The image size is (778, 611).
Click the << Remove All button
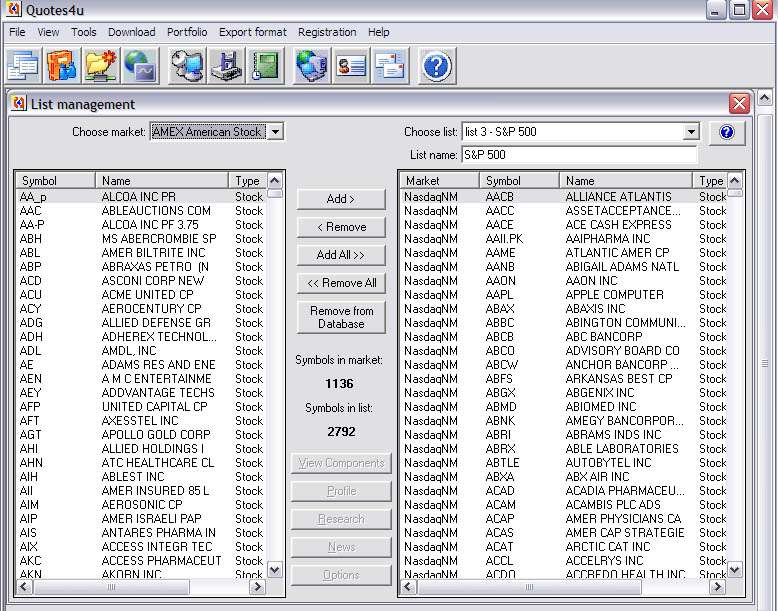(341, 283)
